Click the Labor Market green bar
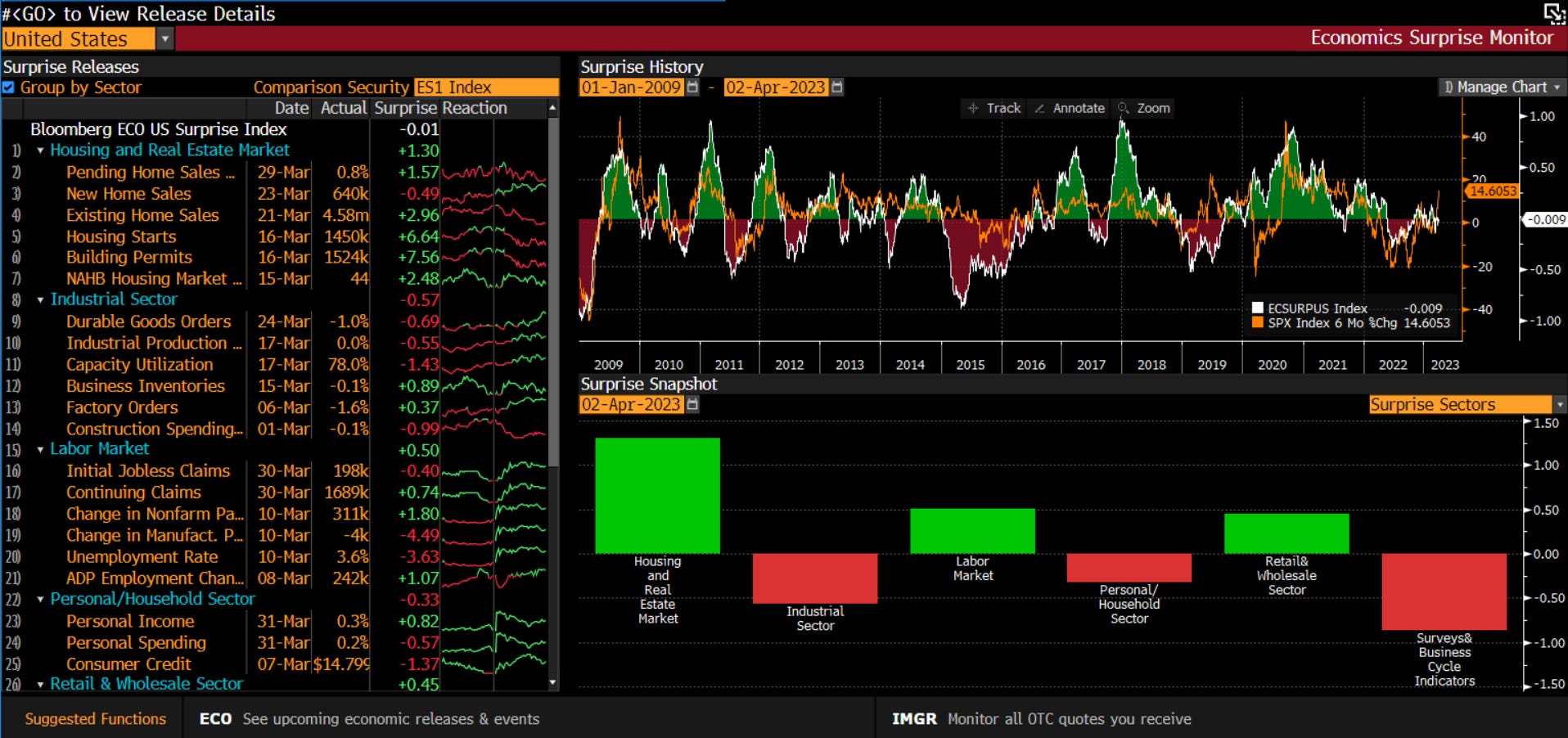Image resolution: width=1568 pixels, height=738 pixels. [972, 531]
